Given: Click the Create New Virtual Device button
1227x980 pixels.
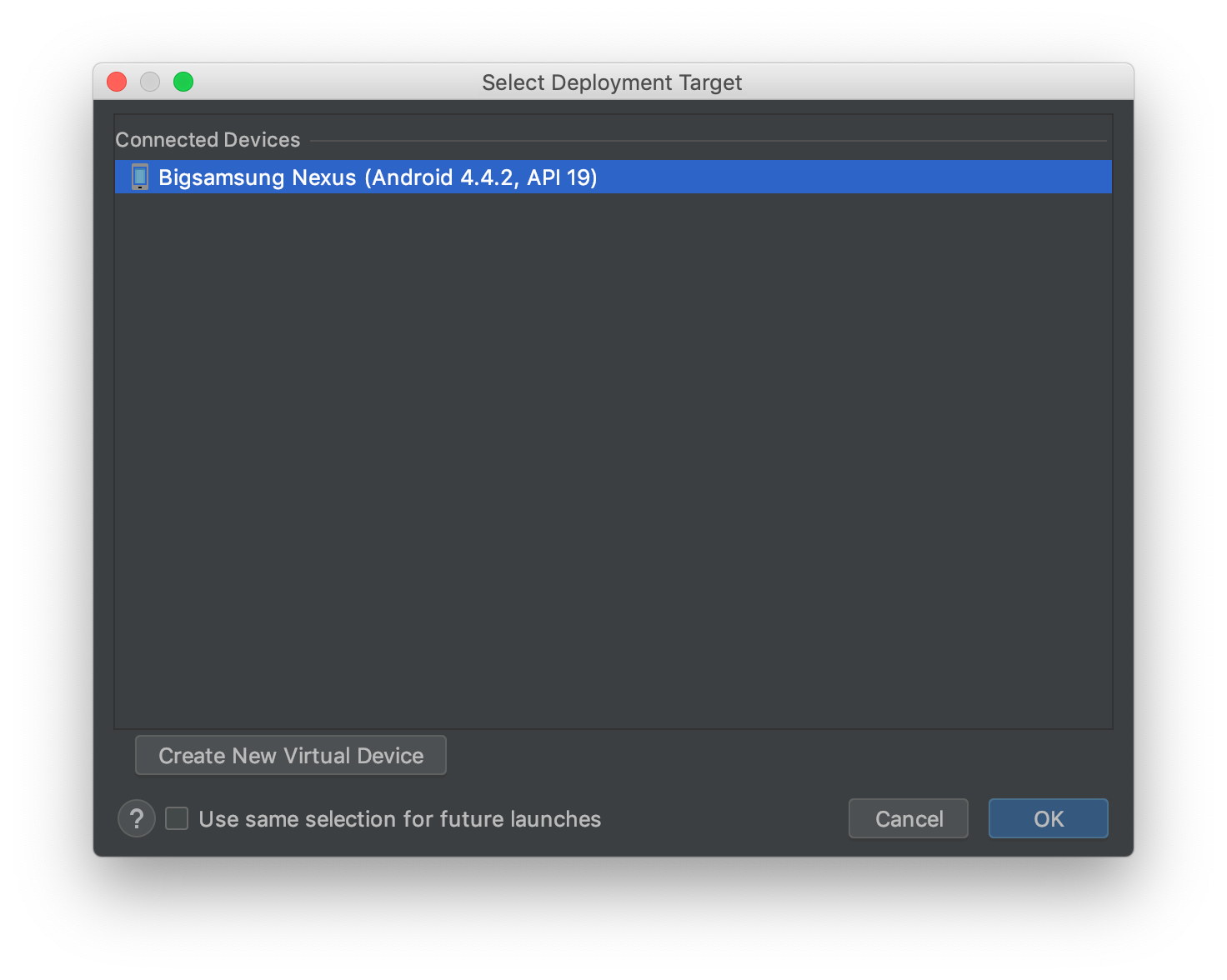Looking at the screenshot, I should (x=291, y=755).
